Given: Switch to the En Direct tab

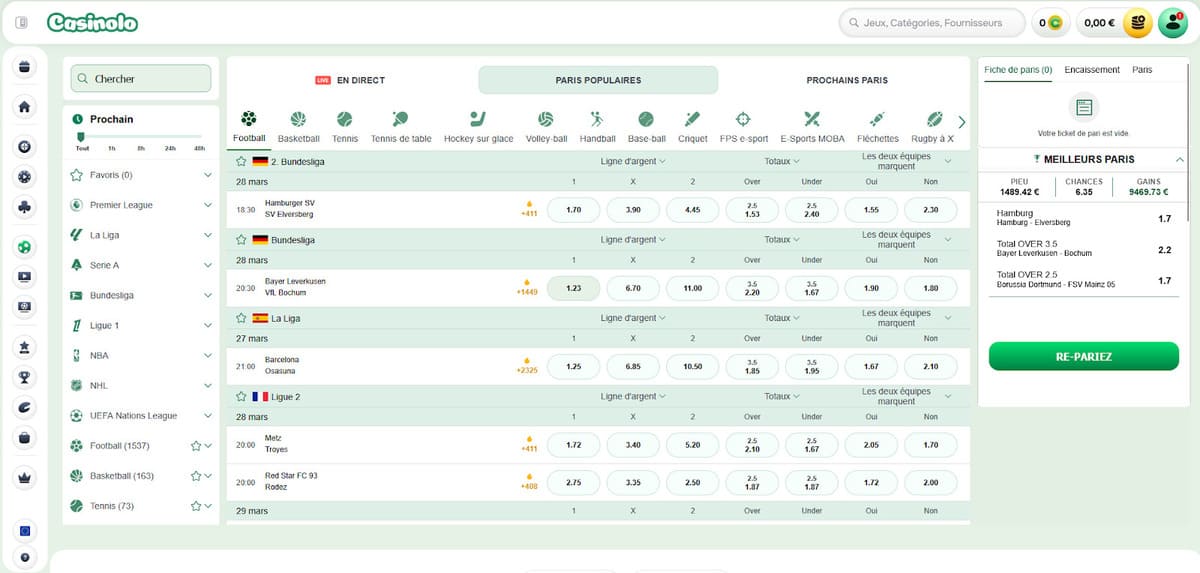Looking at the screenshot, I should (x=351, y=80).
